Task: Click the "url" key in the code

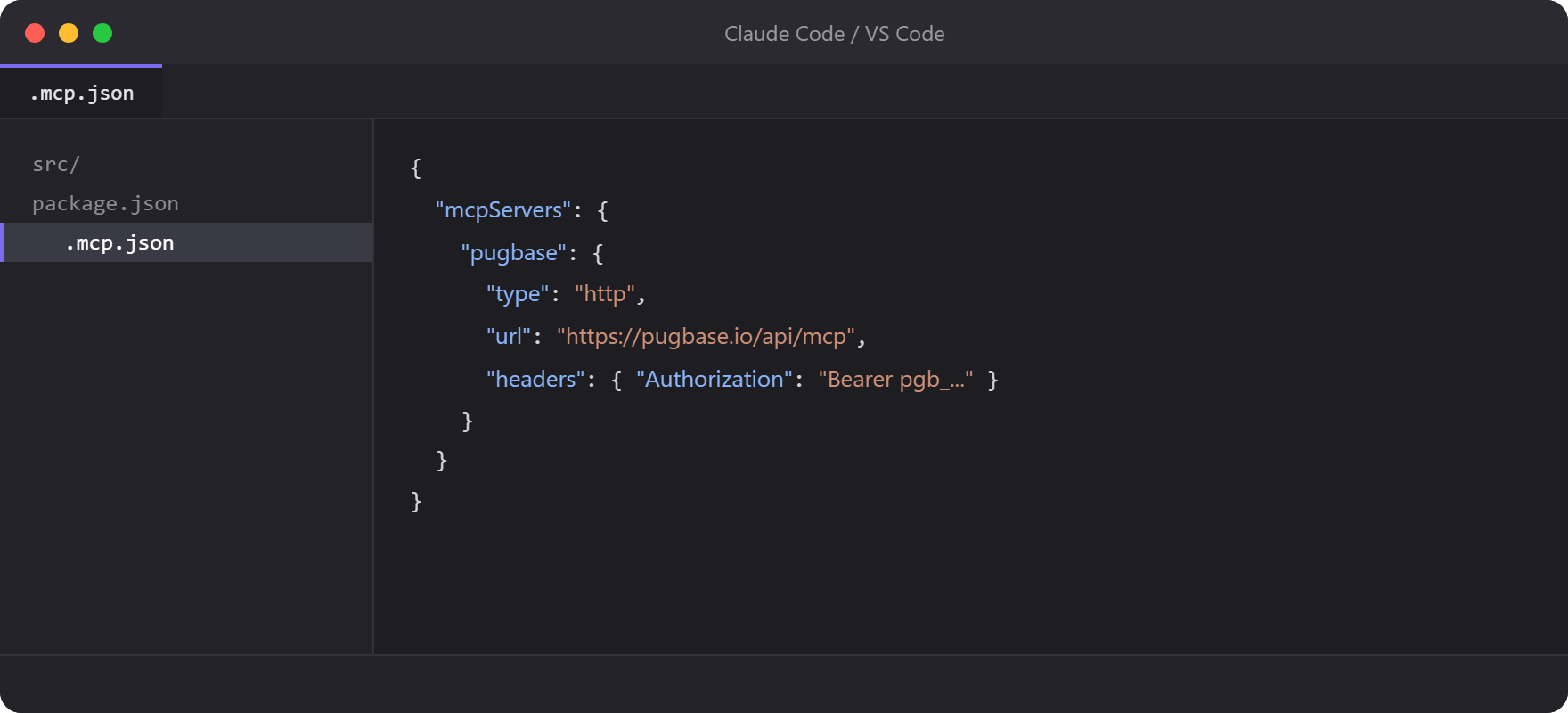Action: click(x=509, y=337)
